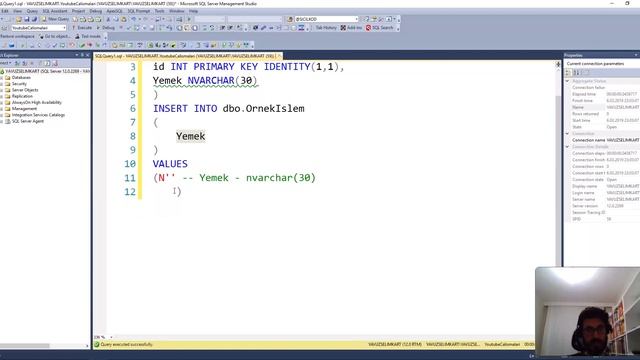Click the Categorized icon in Properties
640x360 pixels.
click(568, 73)
